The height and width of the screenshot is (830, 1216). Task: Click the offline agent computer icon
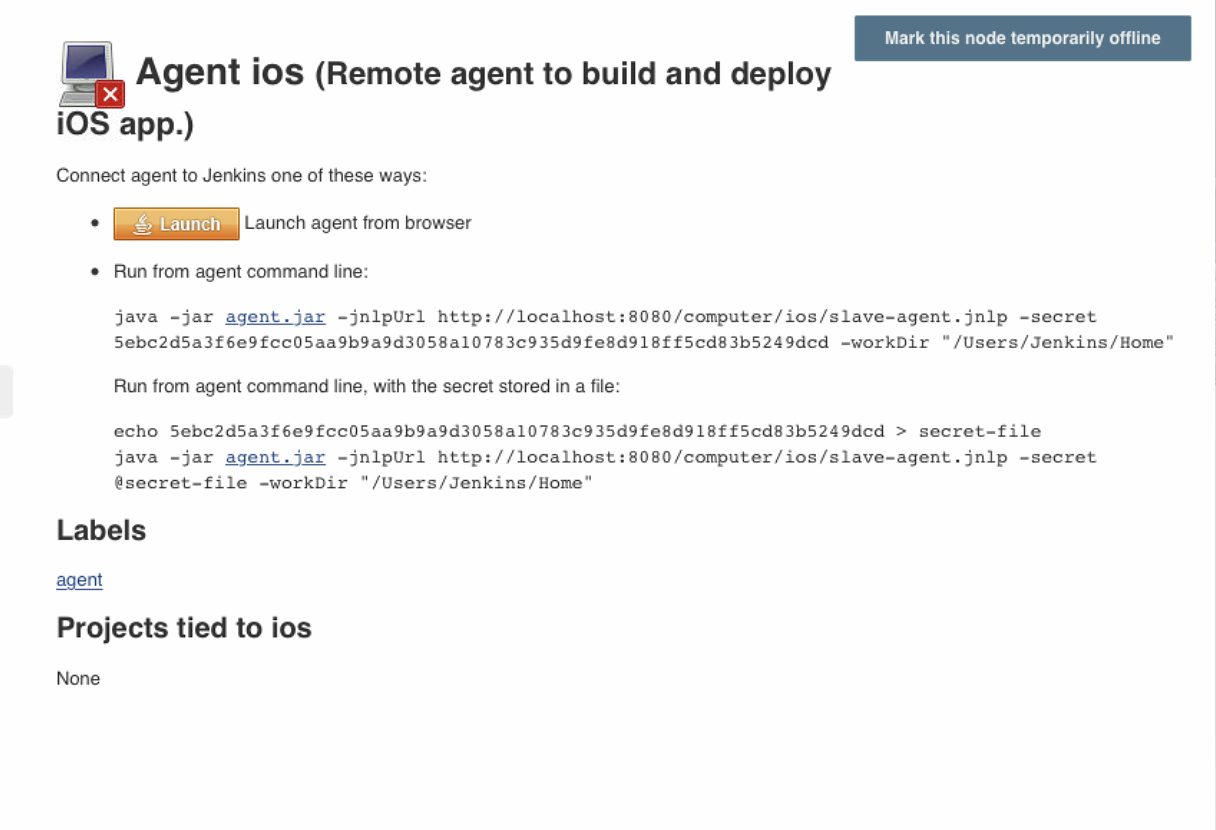pos(91,74)
